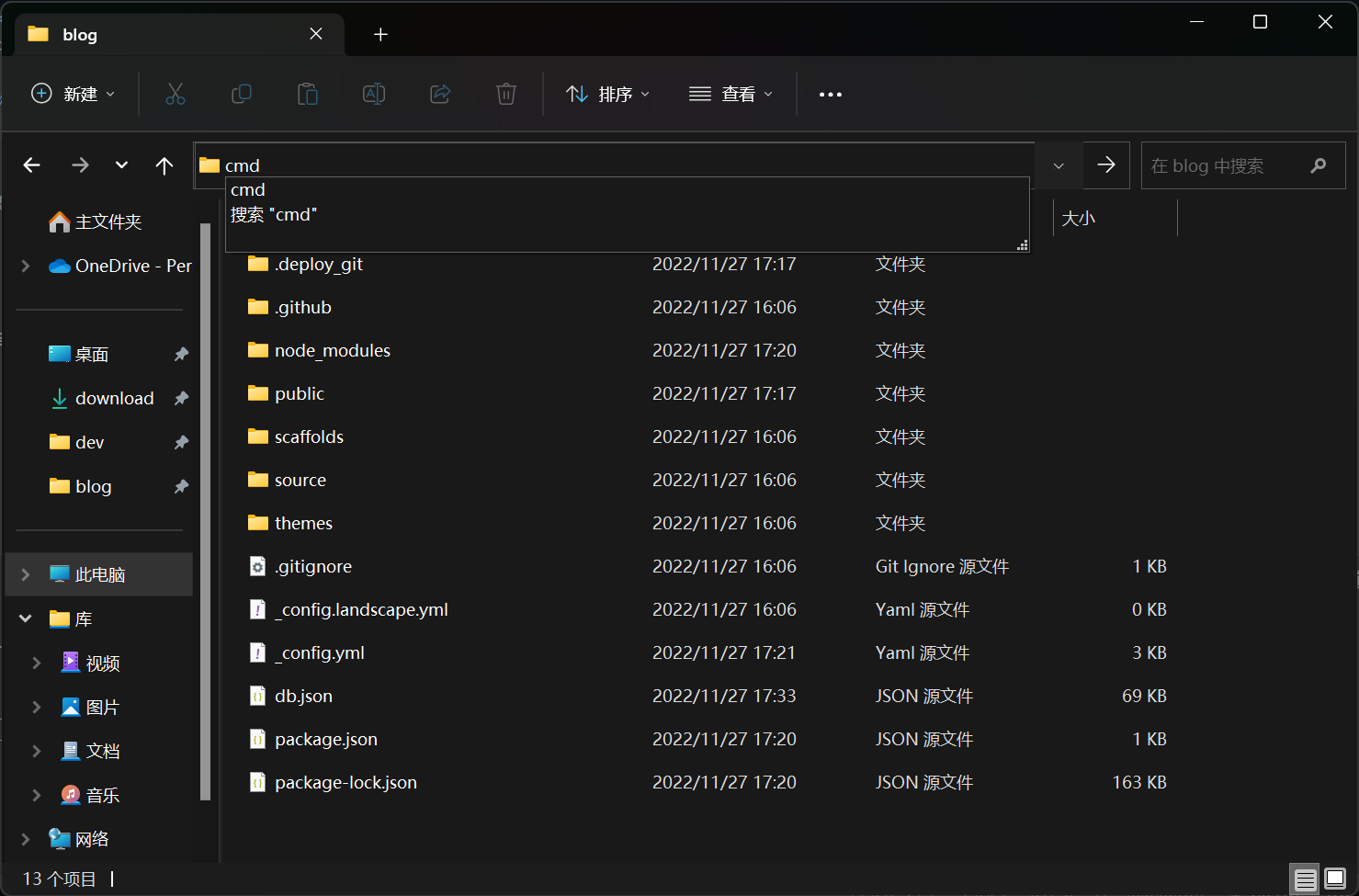This screenshot has height=896, width=1359.
Task: Switch to details view in status bar
Action: coord(1305,879)
